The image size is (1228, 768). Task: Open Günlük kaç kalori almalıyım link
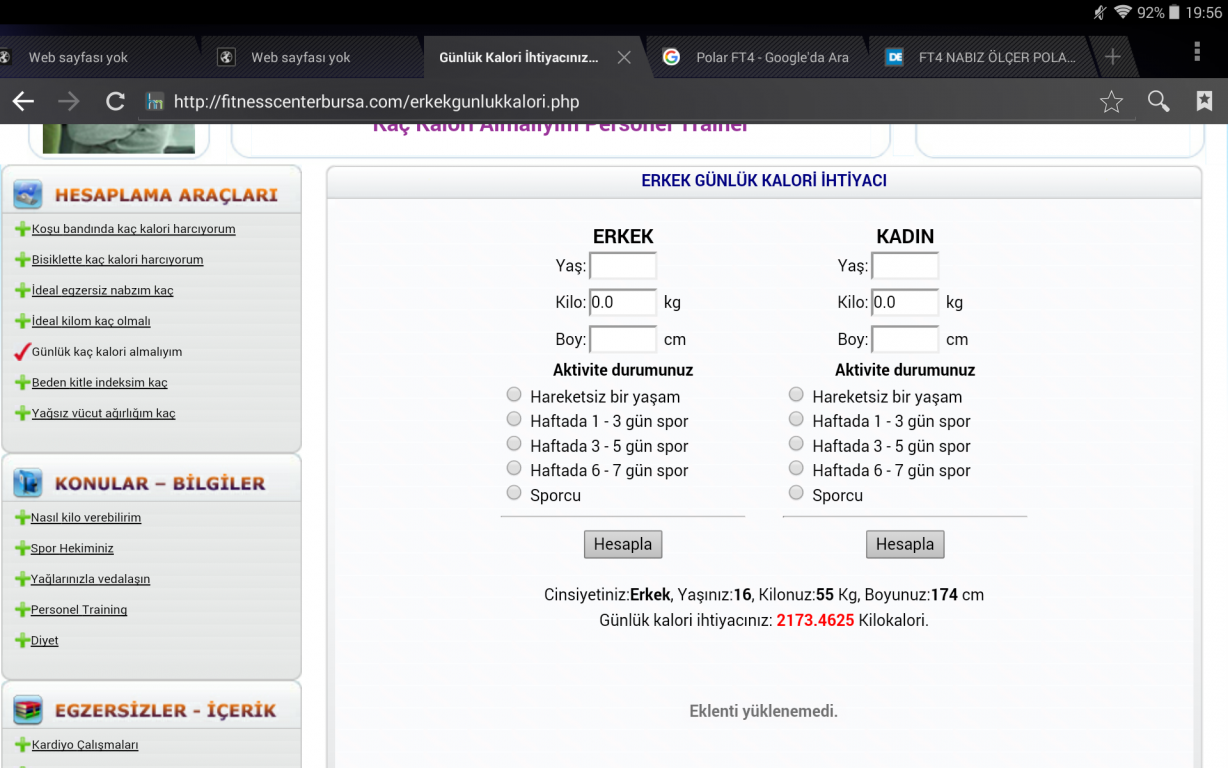click(x=107, y=352)
